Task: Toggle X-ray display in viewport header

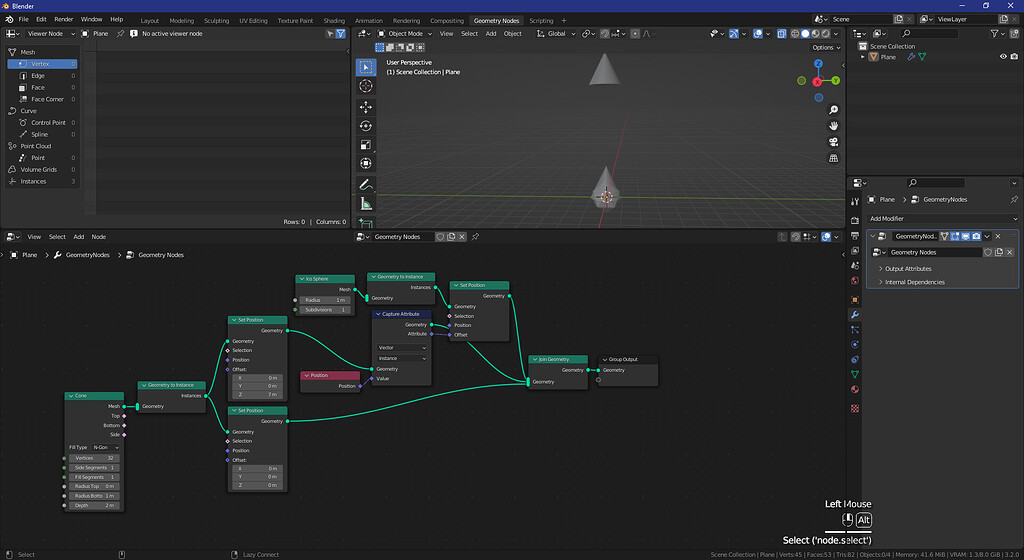Action: [x=782, y=33]
